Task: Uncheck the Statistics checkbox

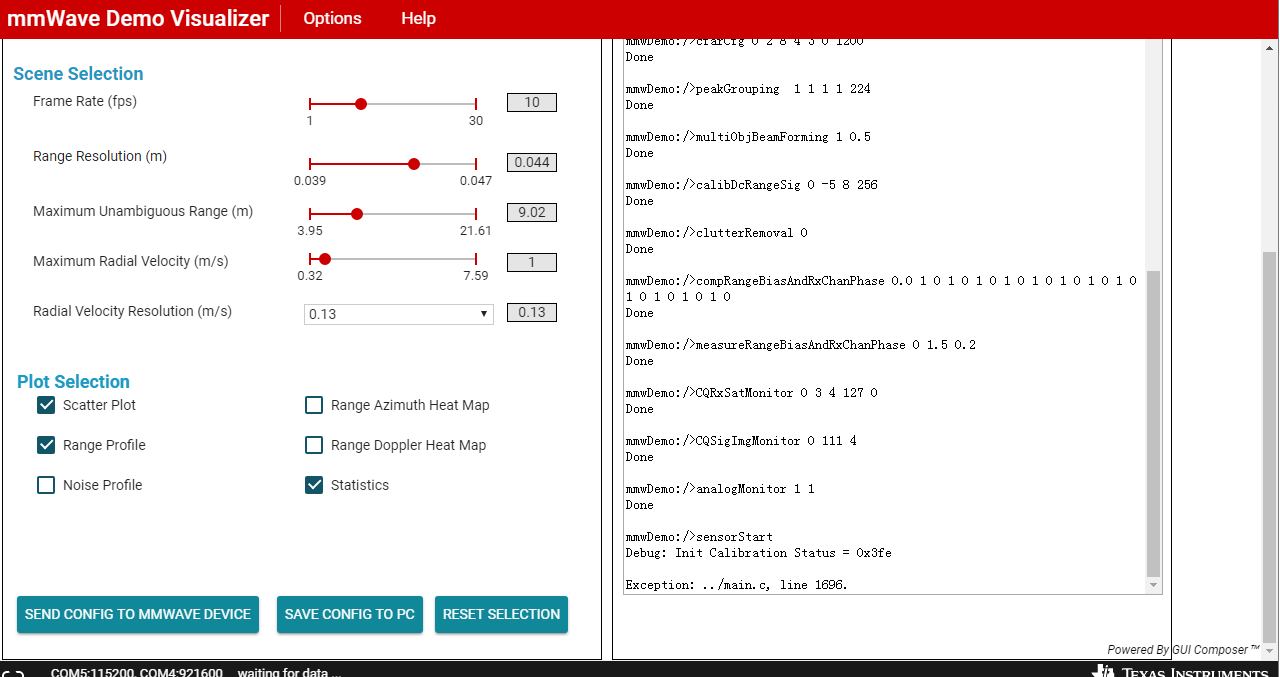Action: (x=314, y=485)
